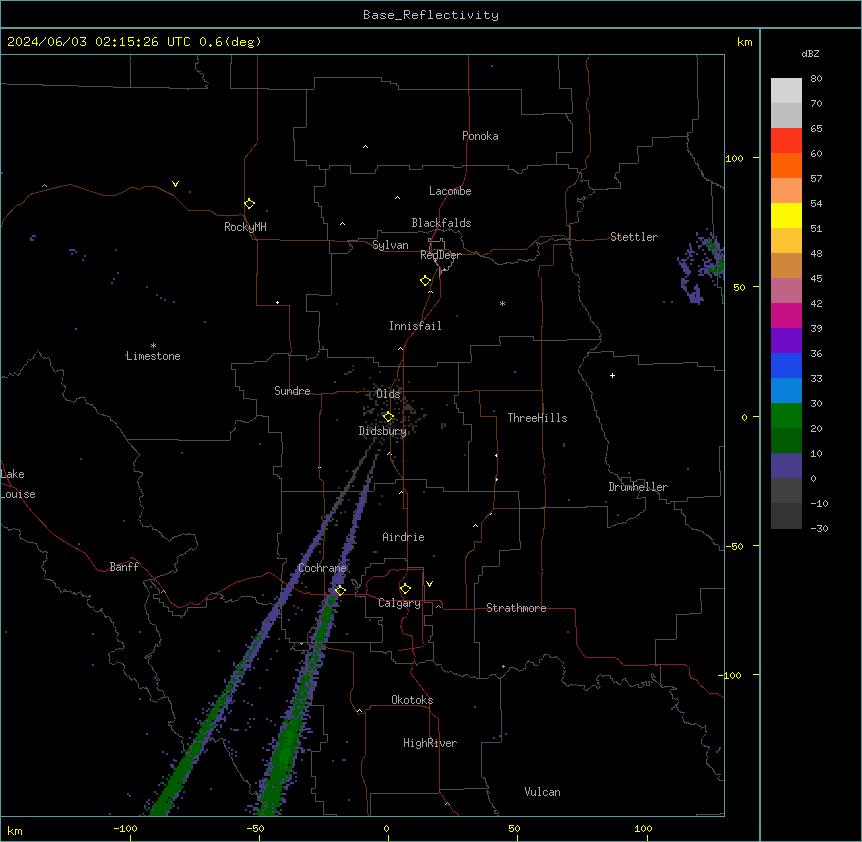The image size is (862, 842).
Task: Click the Limestone label
Action: click(x=153, y=356)
